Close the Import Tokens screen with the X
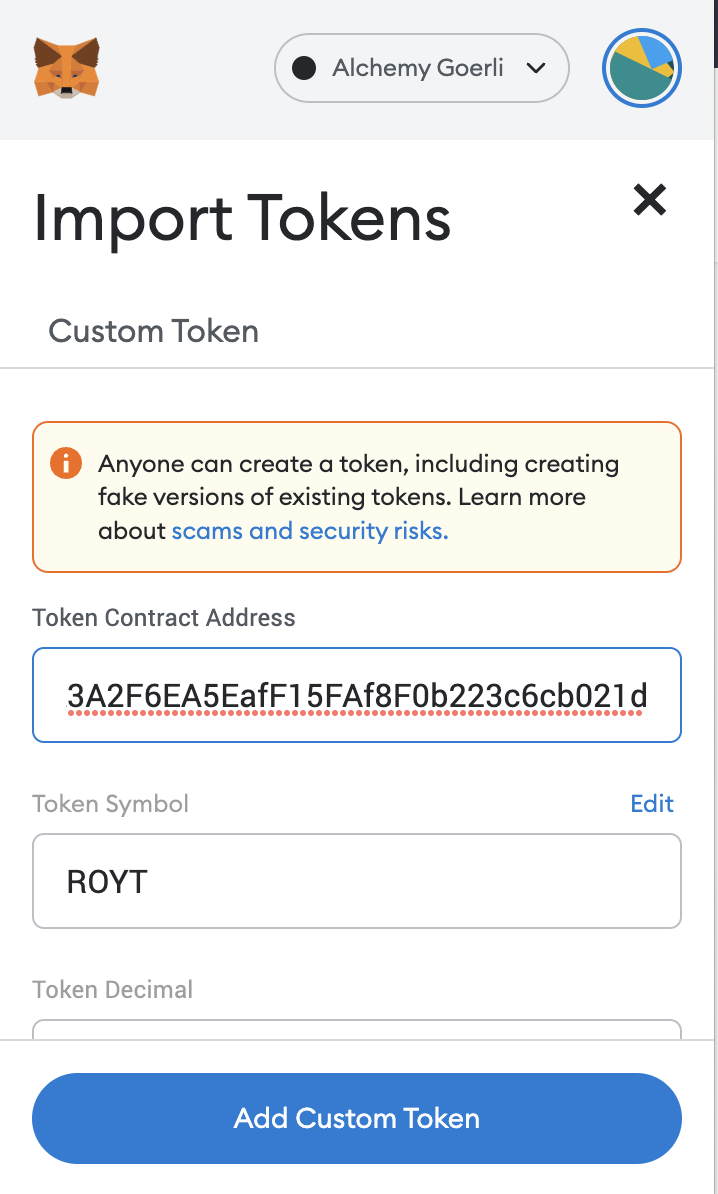718x1194 pixels. click(x=649, y=200)
